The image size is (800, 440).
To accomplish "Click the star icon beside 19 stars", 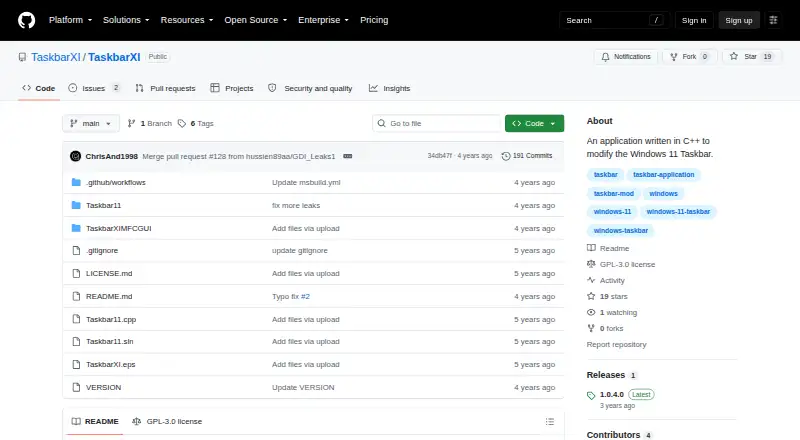I will [x=591, y=296].
